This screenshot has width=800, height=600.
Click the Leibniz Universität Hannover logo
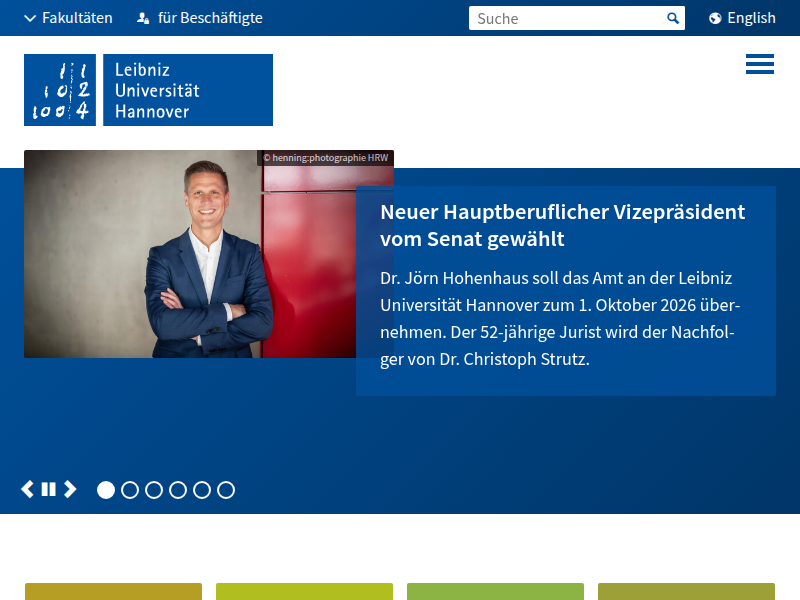point(148,90)
